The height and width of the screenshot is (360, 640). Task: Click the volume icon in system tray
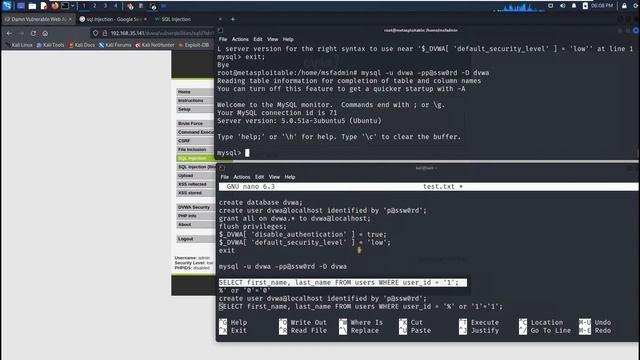[562, 6]
